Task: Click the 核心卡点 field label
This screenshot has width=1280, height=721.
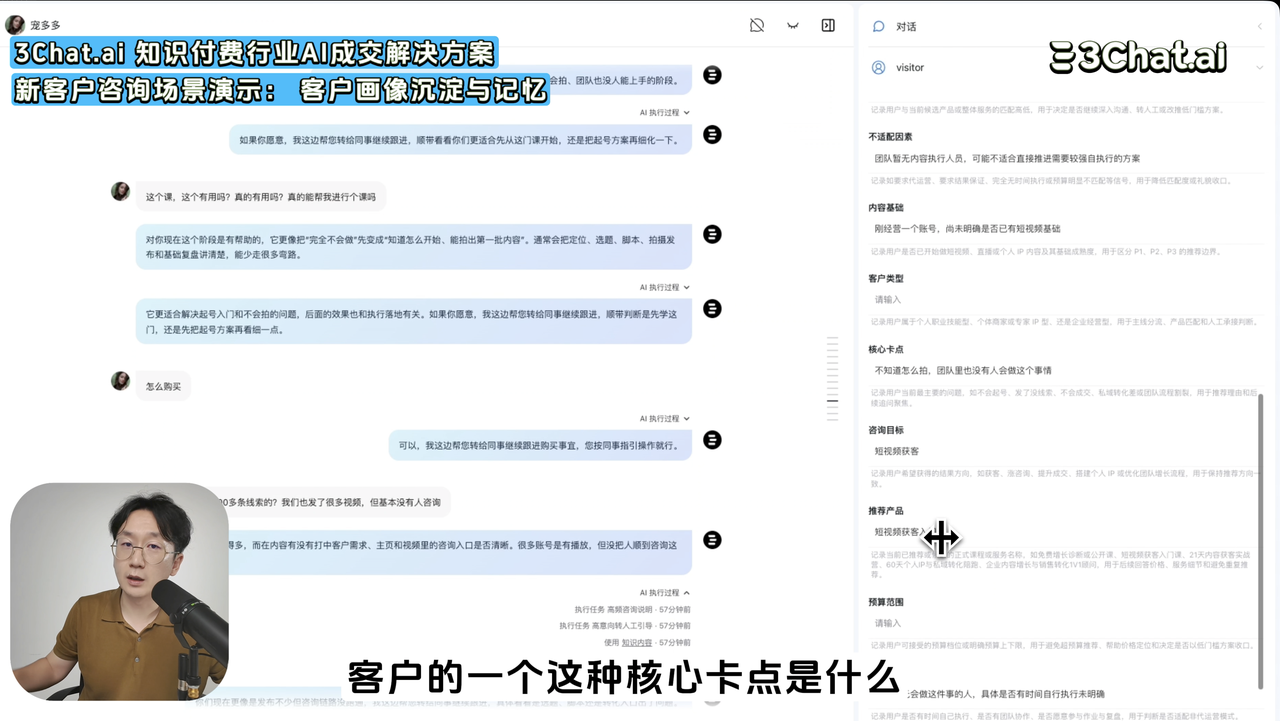Action: (886, 349)
